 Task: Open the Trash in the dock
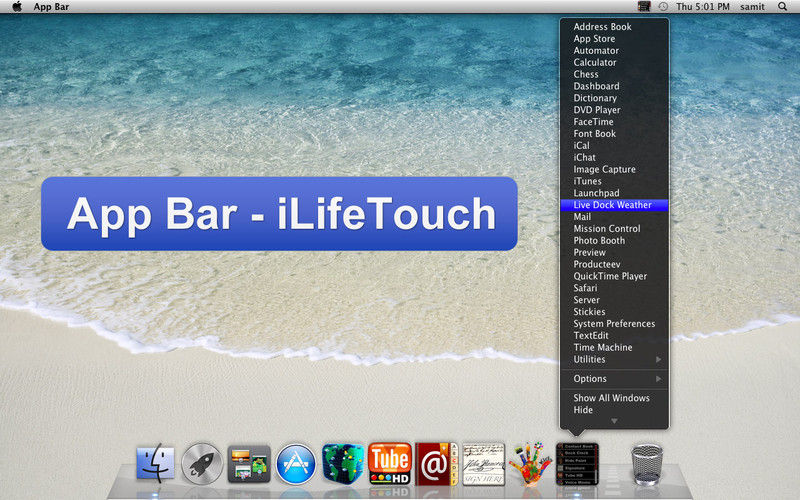click(647, 464)
